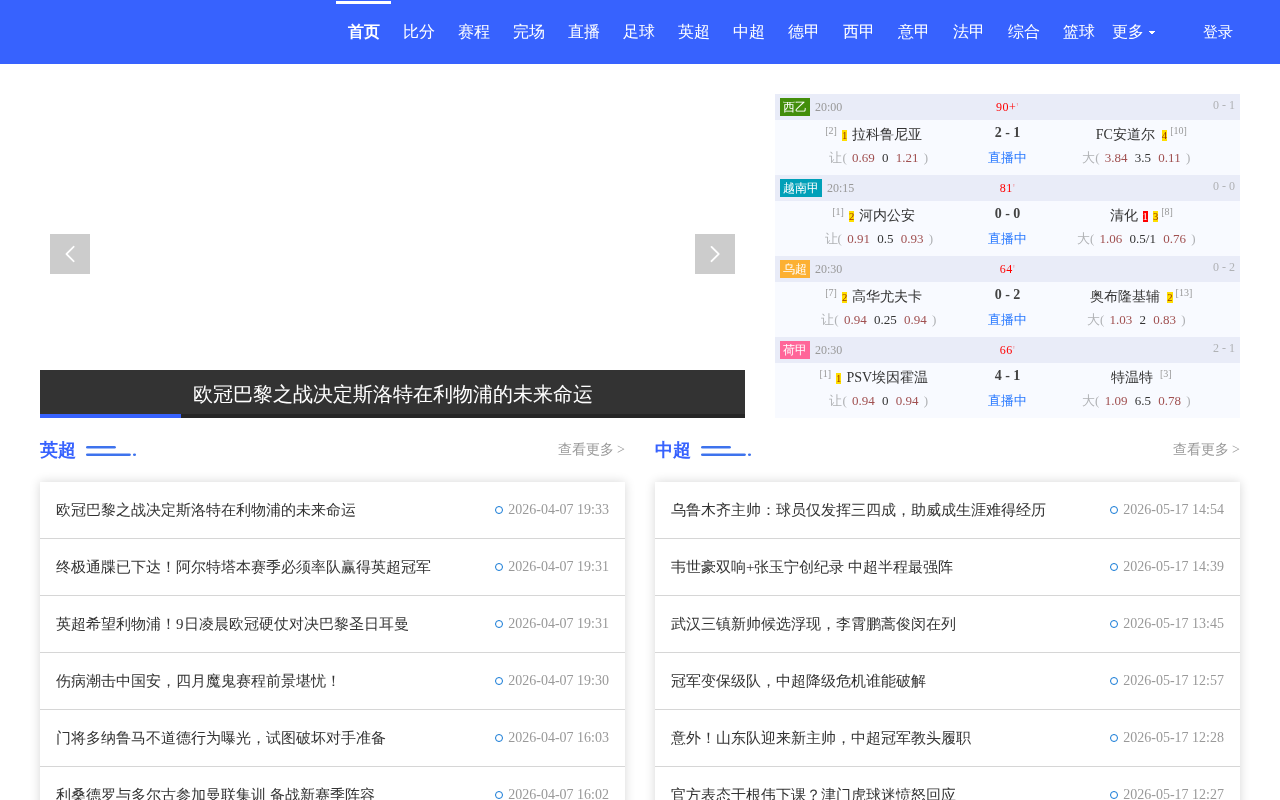
Task: Open the 首页 navigation tab
Action: click(364, 32)
